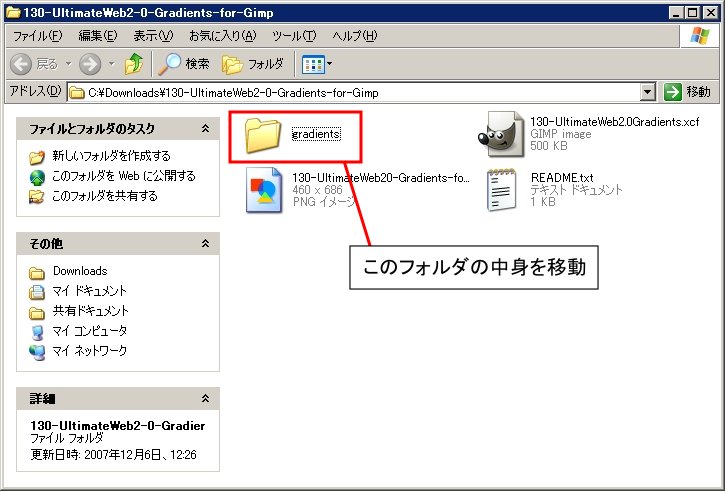Open the お気に入り(A) menu
Screen dimensions: 725x491
[x=222, y=36]
